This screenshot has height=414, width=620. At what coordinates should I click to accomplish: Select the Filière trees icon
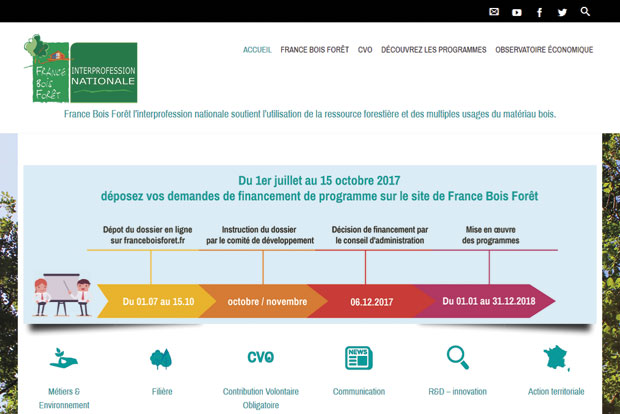pyautogui.click(x=161, y=359)
